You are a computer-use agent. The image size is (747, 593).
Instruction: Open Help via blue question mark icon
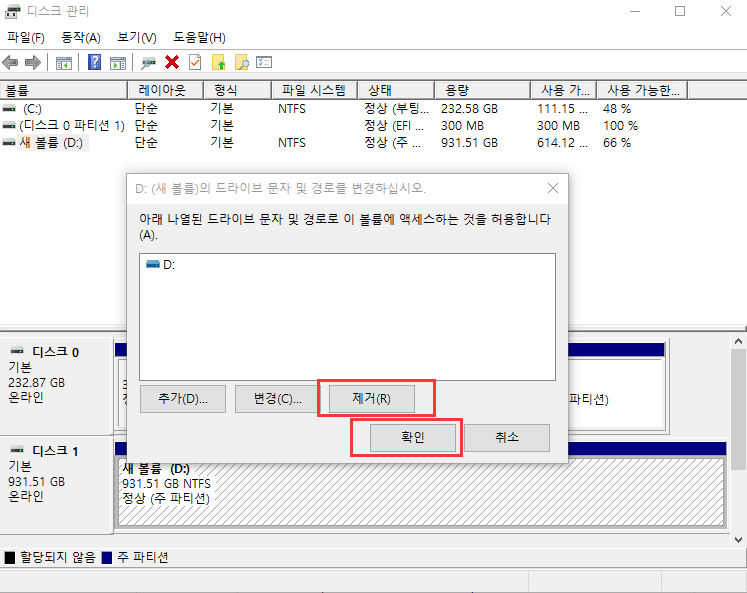point(94,62)
